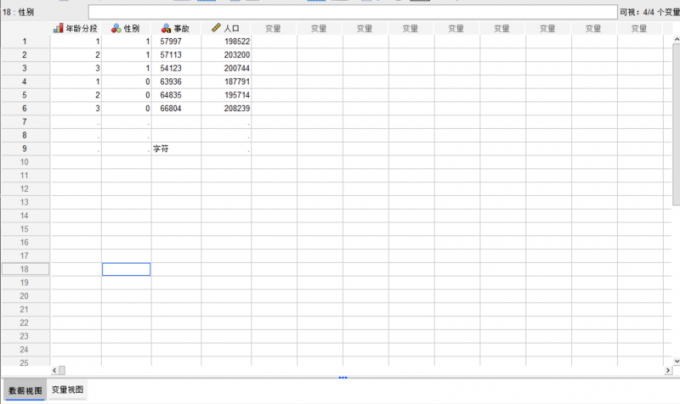Click the horizontal scrollbar left arrow
Image resolution: width=680 pixels, height=404 pixels.
coord(56,370)
